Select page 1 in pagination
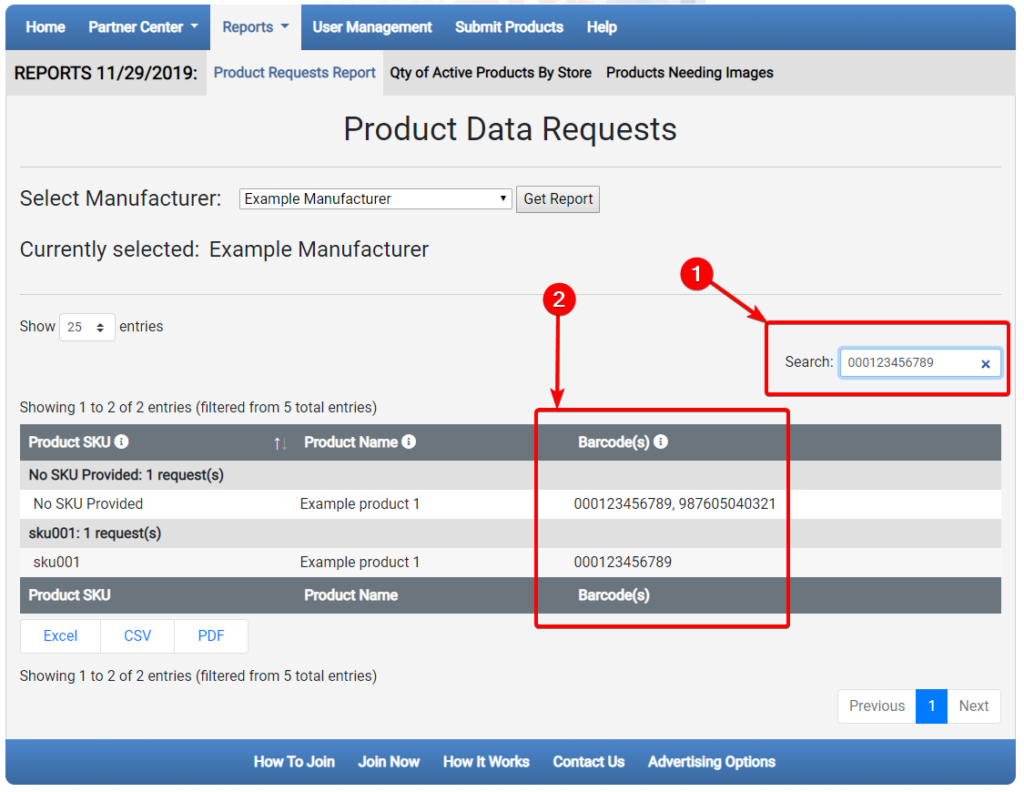 coord(932,706)
